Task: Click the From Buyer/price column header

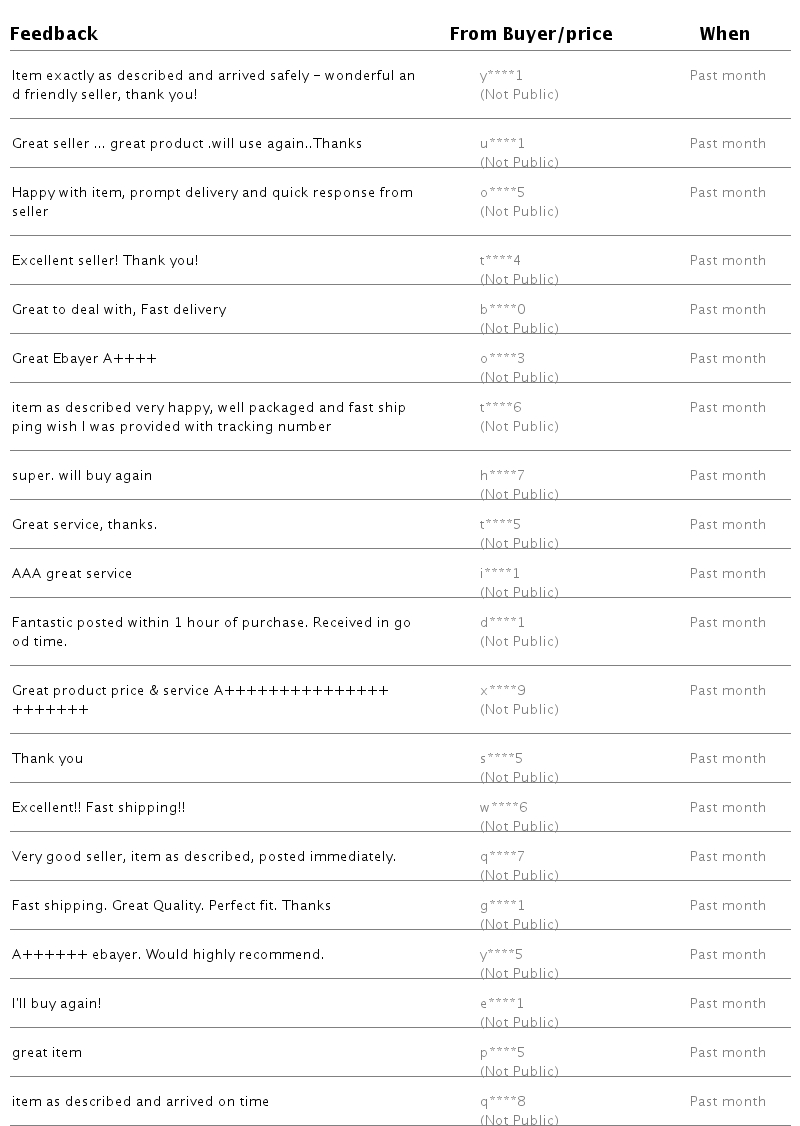Action: coord(530,34)
